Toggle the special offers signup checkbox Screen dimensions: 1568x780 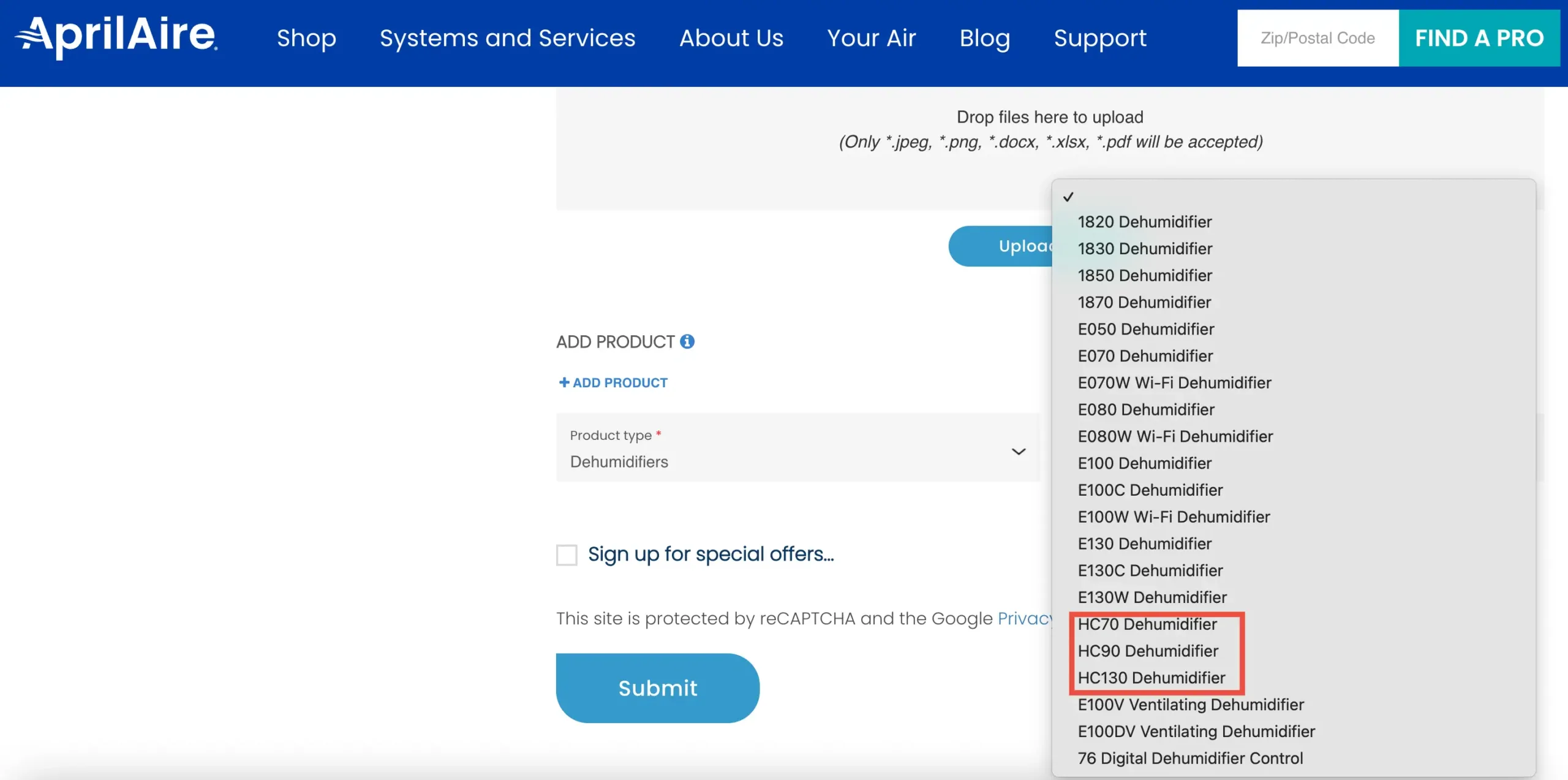pyautogui.click(x=567, y=555)
